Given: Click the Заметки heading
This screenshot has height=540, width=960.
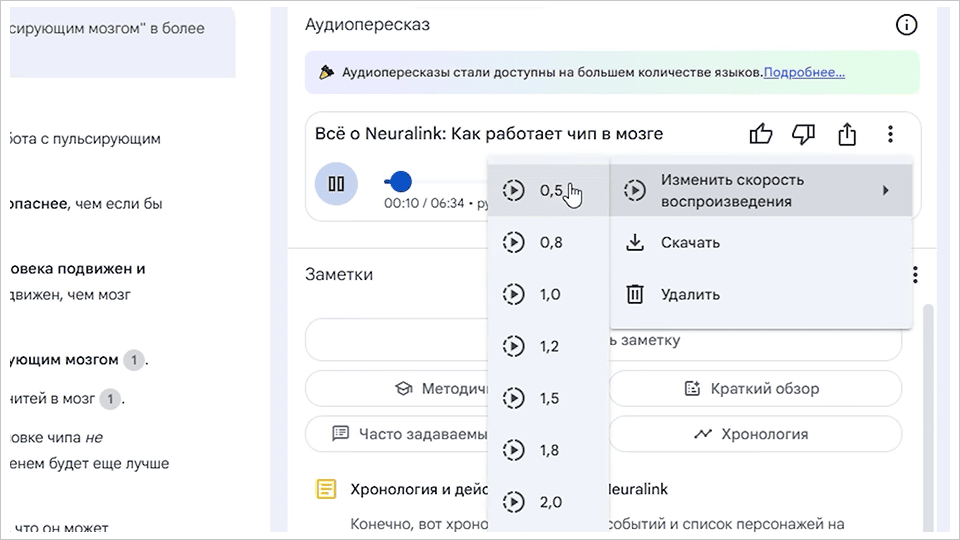Looking at the screenshot, I should (x=339, y=274).
